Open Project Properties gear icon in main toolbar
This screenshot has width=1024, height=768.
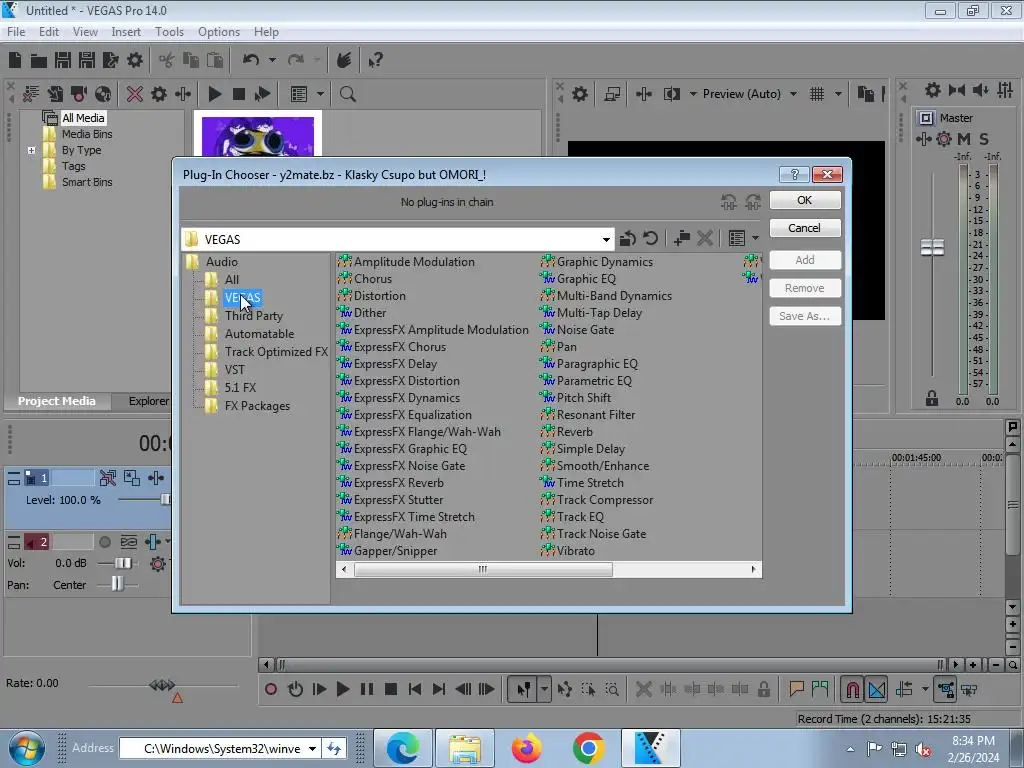point(135,61)
